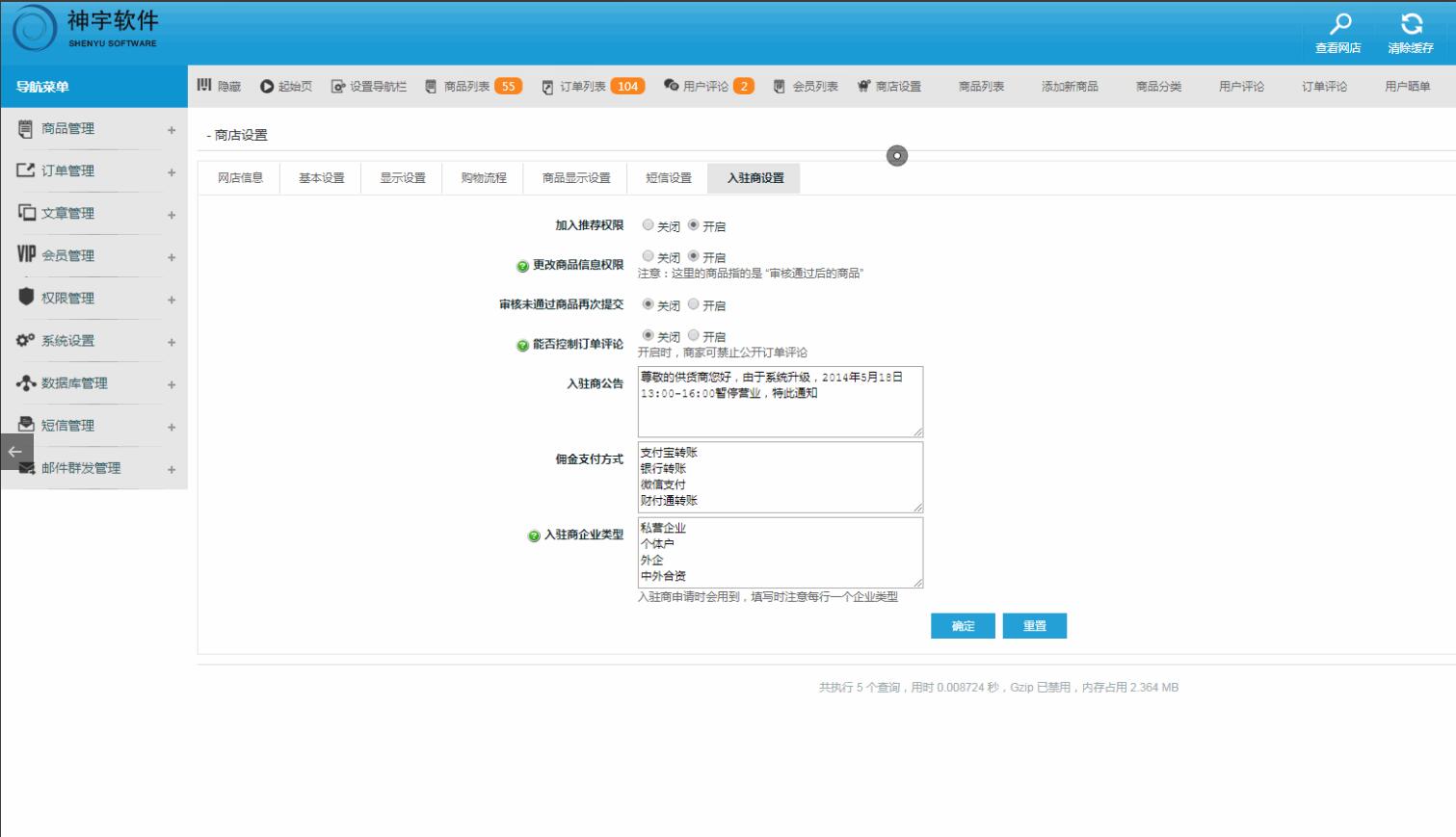
Task: Click the 查看网店 magnifier icon
Action: click(1339, 24)
